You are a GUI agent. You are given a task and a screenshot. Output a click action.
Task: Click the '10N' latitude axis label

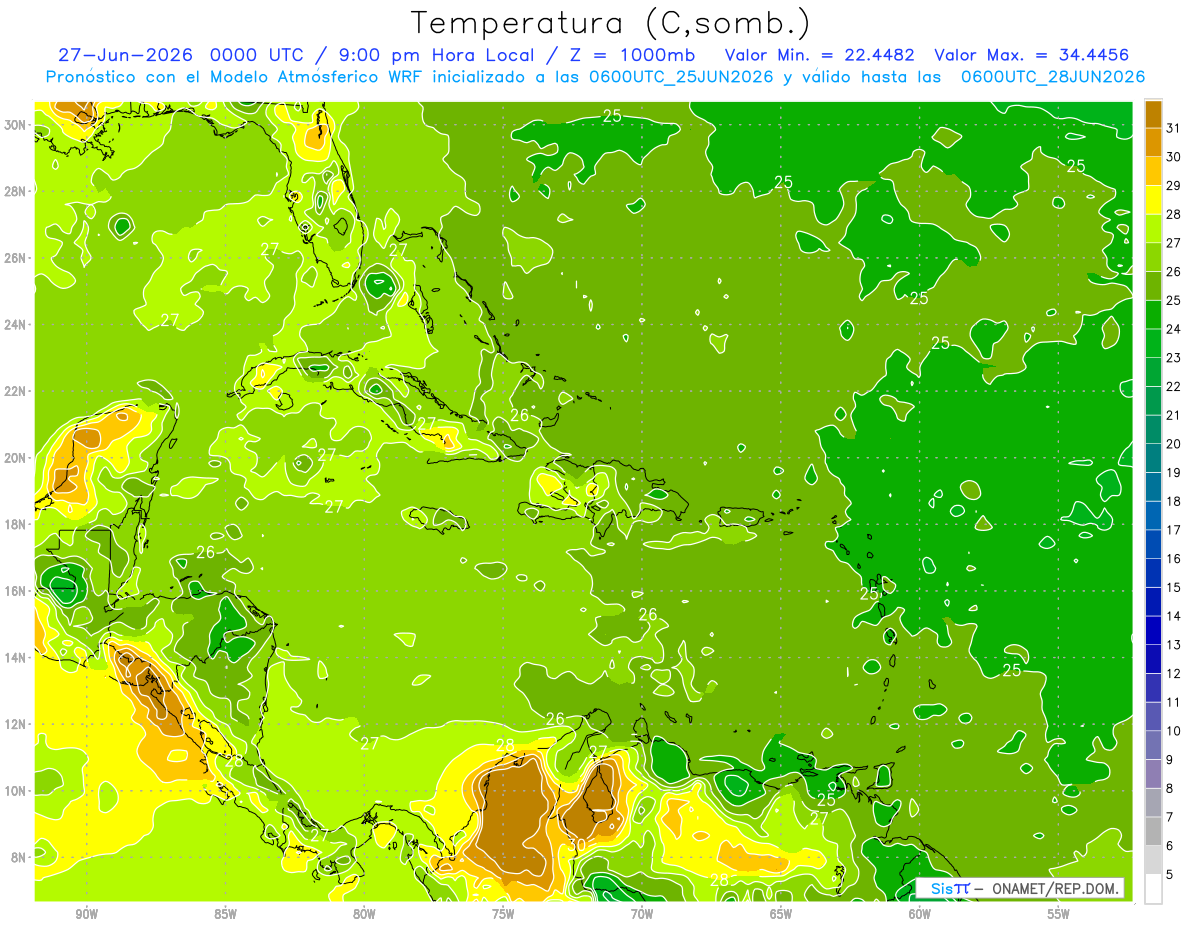(x=15, y=791)
